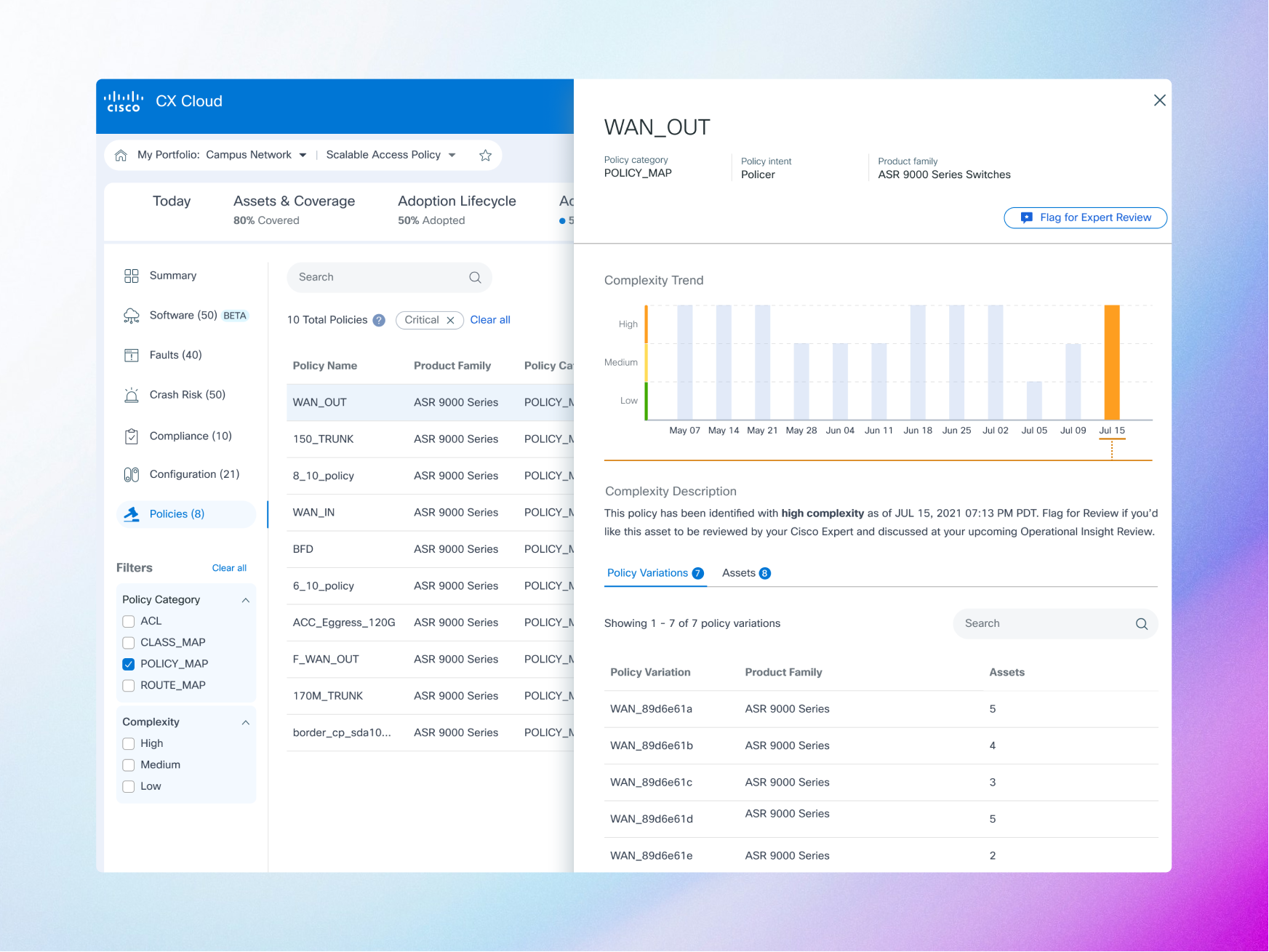Click the Faults sidebar icon
1269x952 pixels.
(x=132, y=355)
